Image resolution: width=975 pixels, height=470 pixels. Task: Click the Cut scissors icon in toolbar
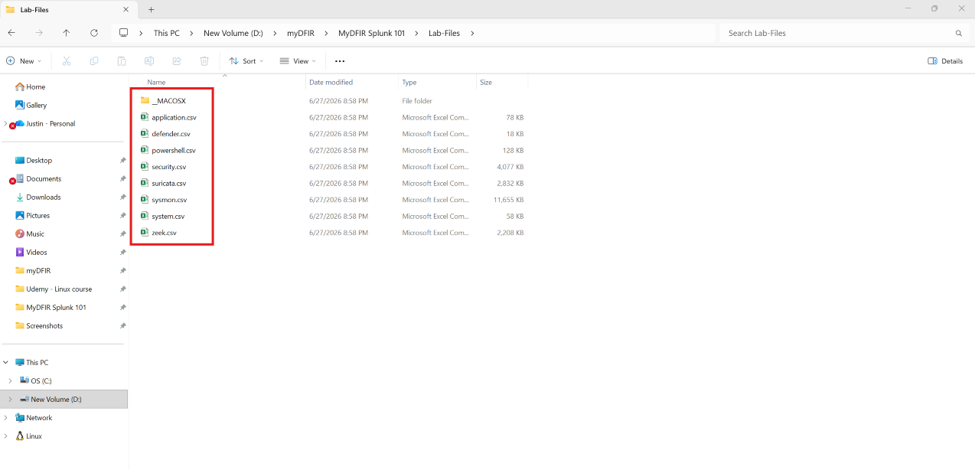coord(67,61)
